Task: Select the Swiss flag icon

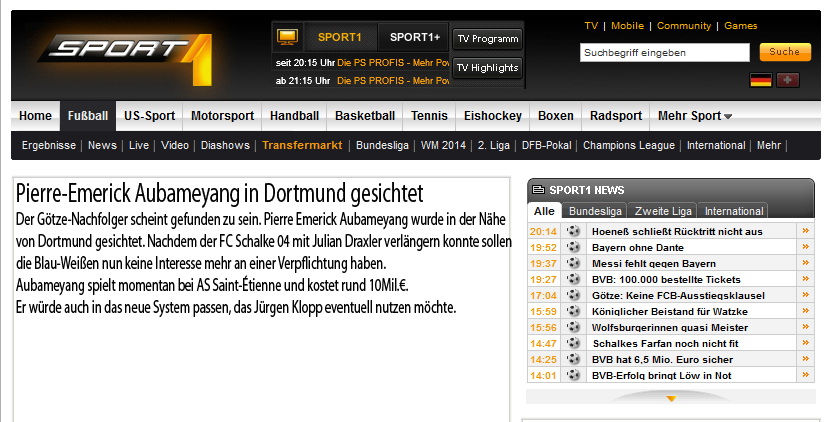Action: (788, 80)
